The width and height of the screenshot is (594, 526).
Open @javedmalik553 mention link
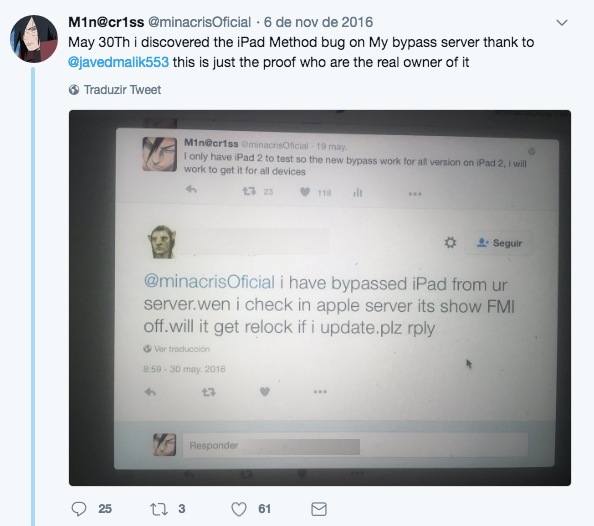[119, 62]
